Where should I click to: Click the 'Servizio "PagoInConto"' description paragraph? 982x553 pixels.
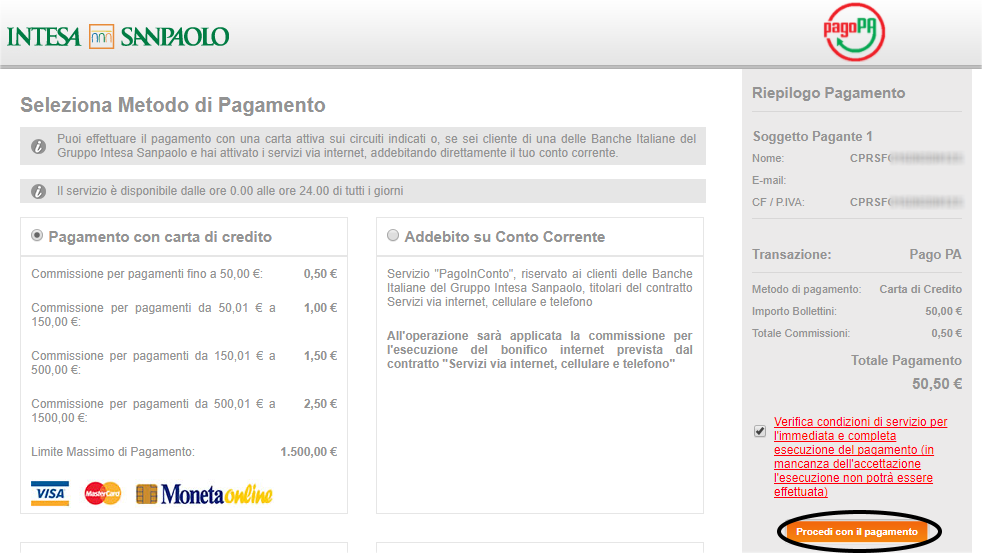[x=540, y=287]
